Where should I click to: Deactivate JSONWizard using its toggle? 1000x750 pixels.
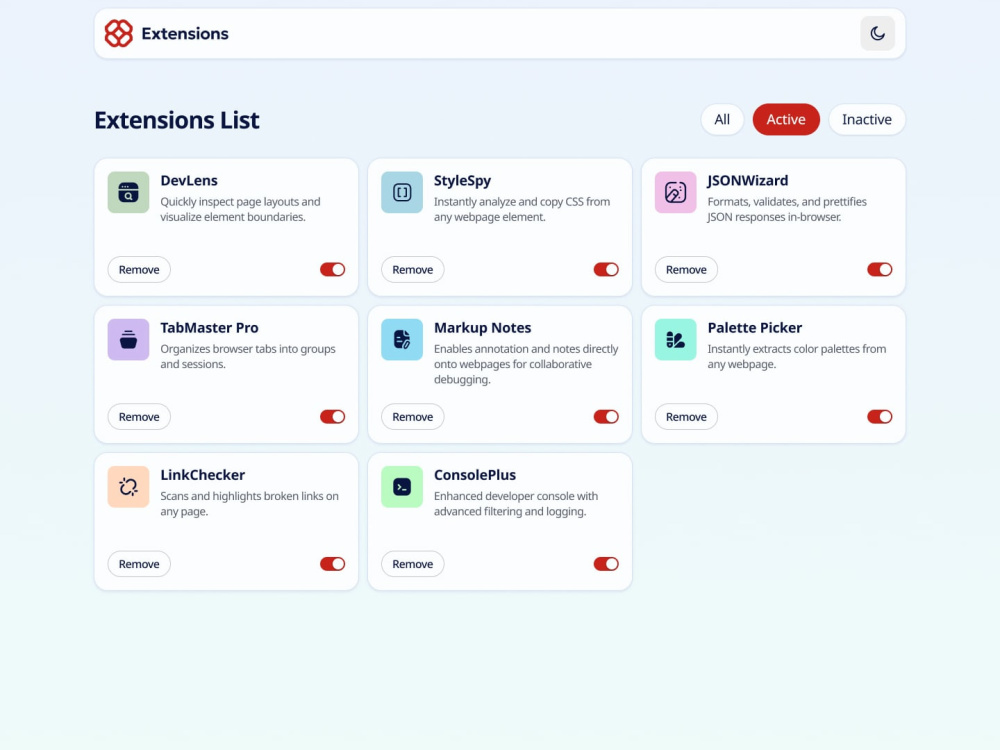(x=879, y=269)
